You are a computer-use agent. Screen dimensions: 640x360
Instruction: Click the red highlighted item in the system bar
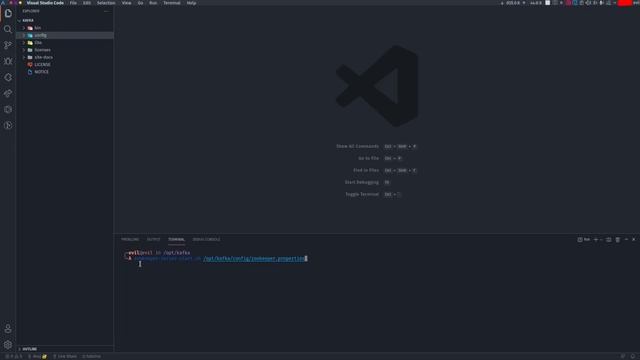pos(625,3)
